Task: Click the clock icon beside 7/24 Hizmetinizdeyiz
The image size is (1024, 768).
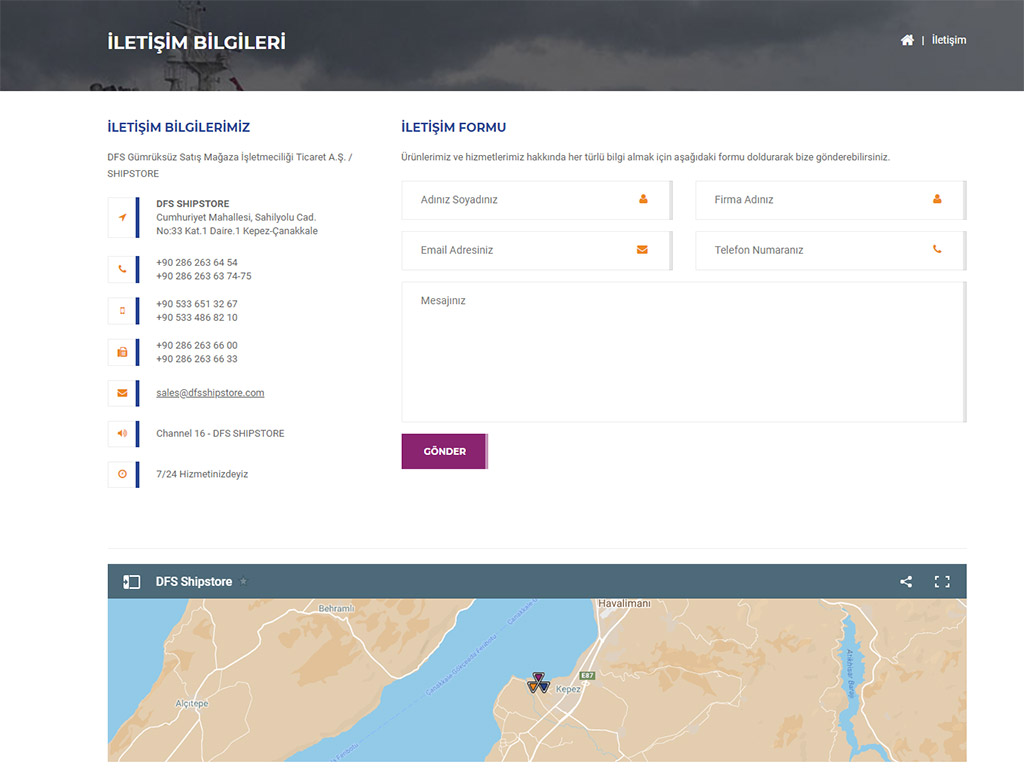Action: click(122, 474)
